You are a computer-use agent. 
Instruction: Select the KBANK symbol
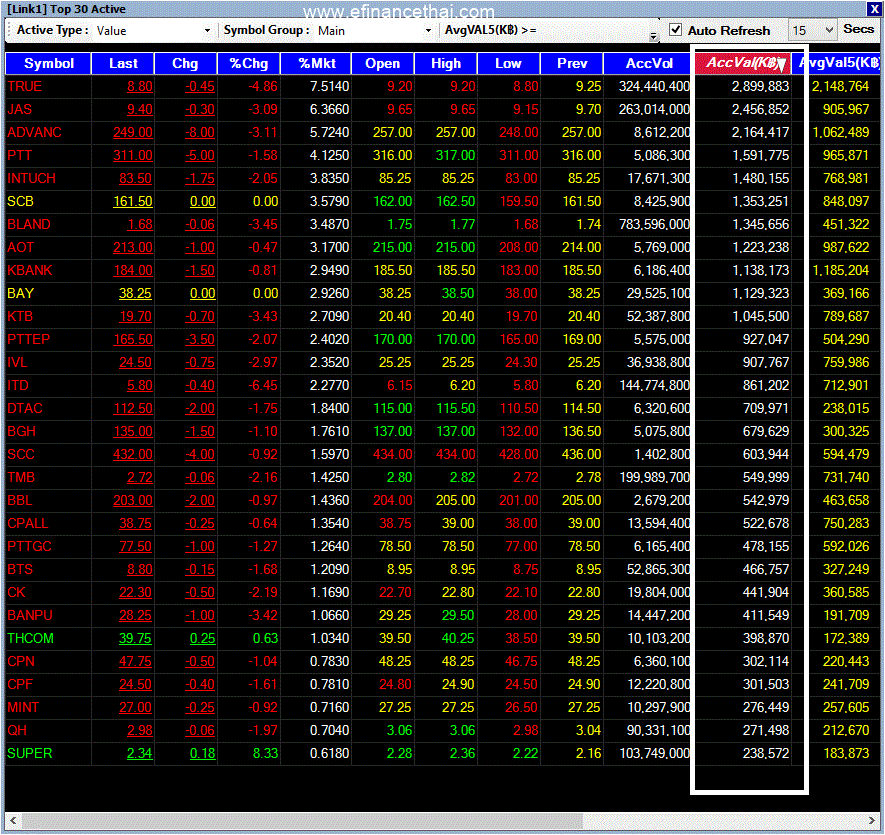coord(30,270)
